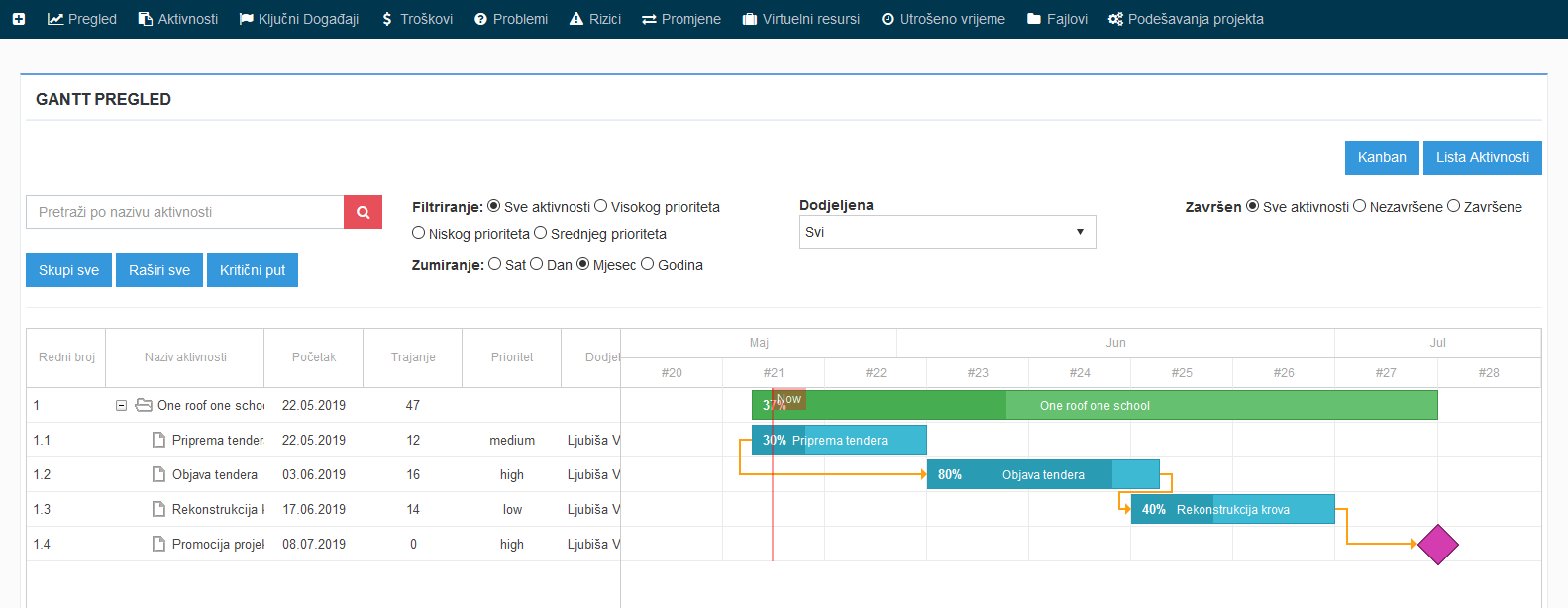The height and width of the screenshot is (608, 1568).
Task: Click the Objava tendera 80% progress bar
Action: tap(1043, 474)
